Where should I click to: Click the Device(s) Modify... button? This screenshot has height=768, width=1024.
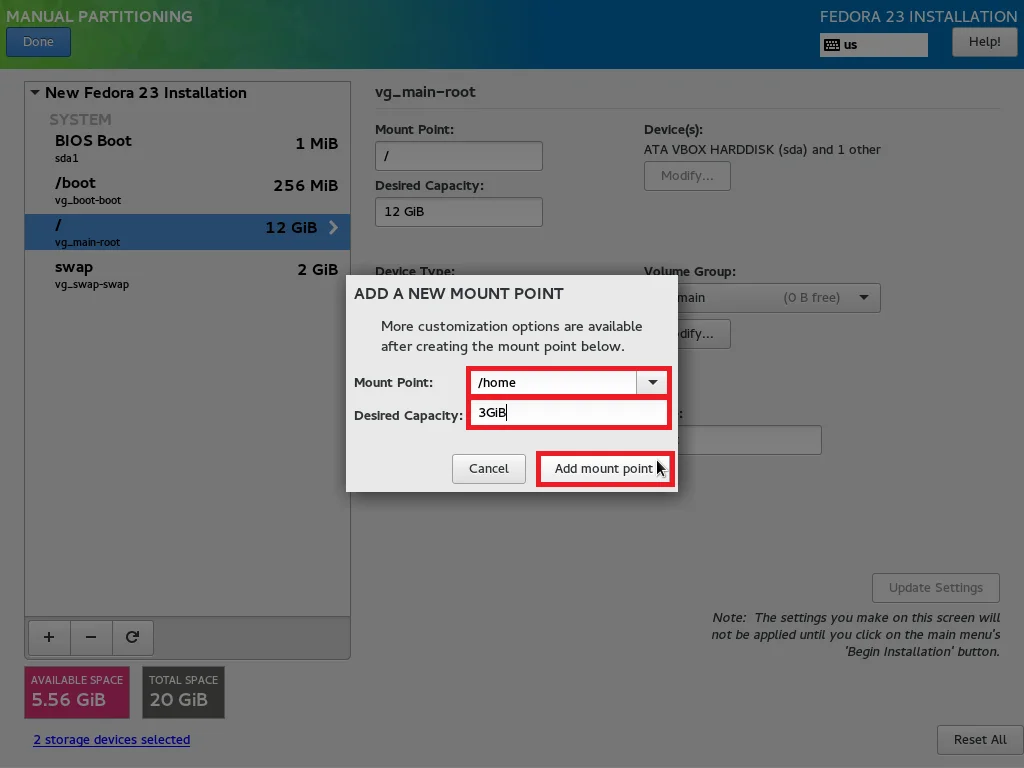tap(687, 176)
